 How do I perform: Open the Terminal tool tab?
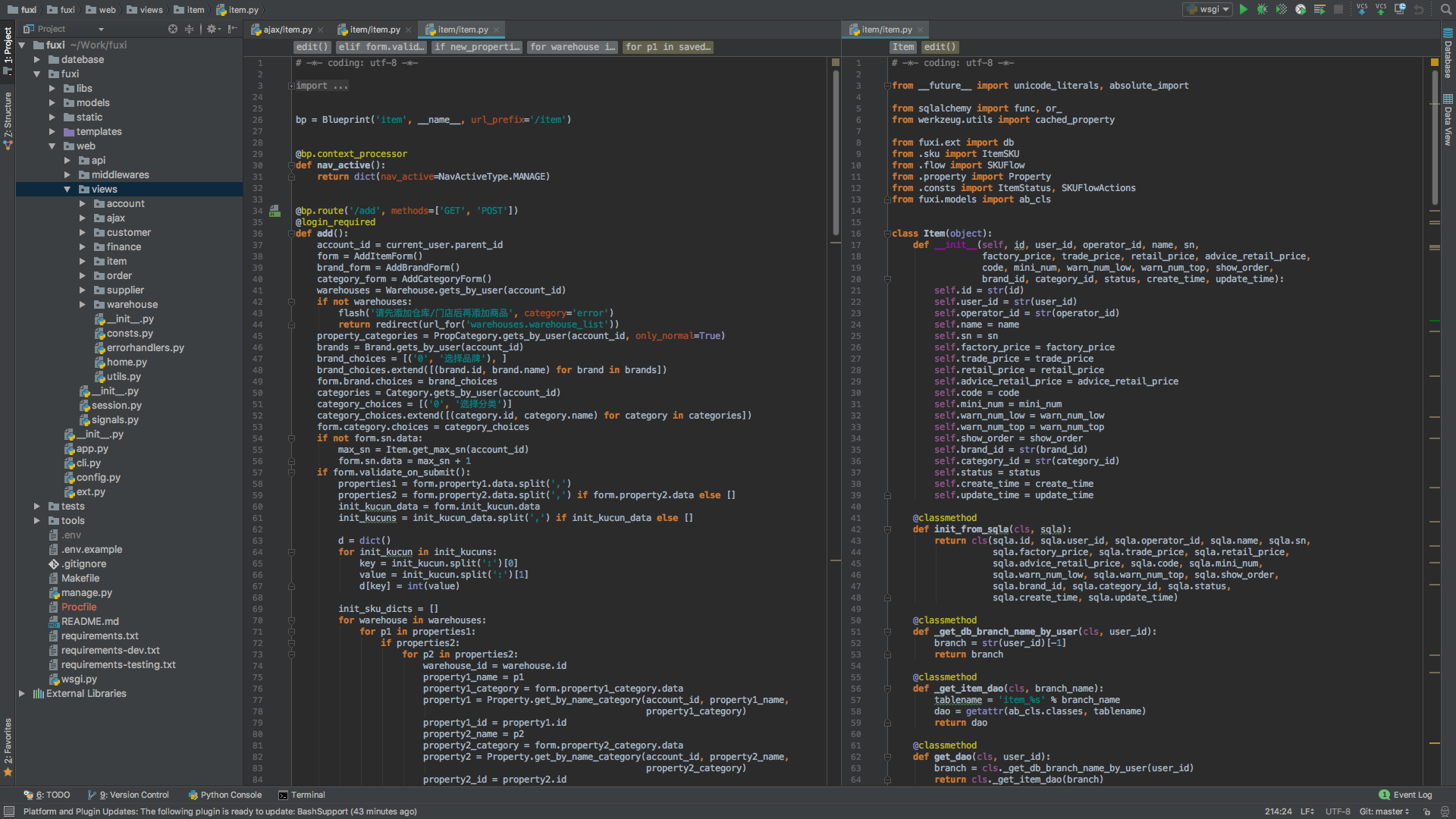[x=301, y=795]
